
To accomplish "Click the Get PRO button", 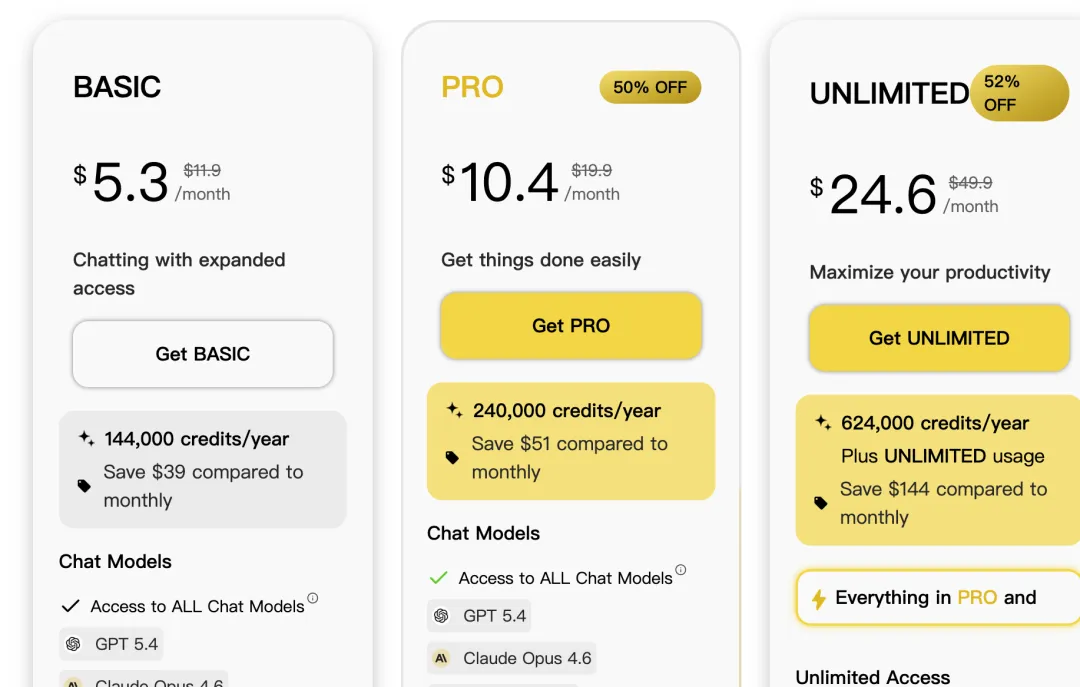I will click(571, 326).
